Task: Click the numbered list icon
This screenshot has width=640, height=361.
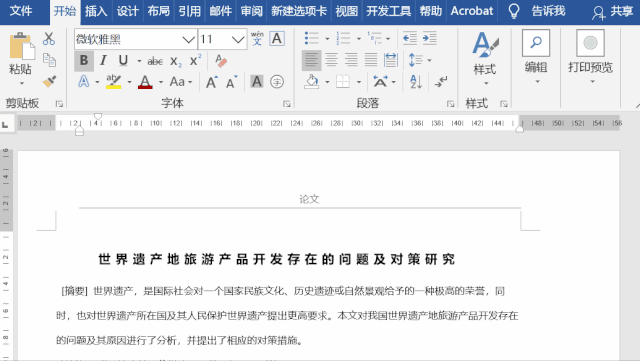Action: tap(343, 38)
